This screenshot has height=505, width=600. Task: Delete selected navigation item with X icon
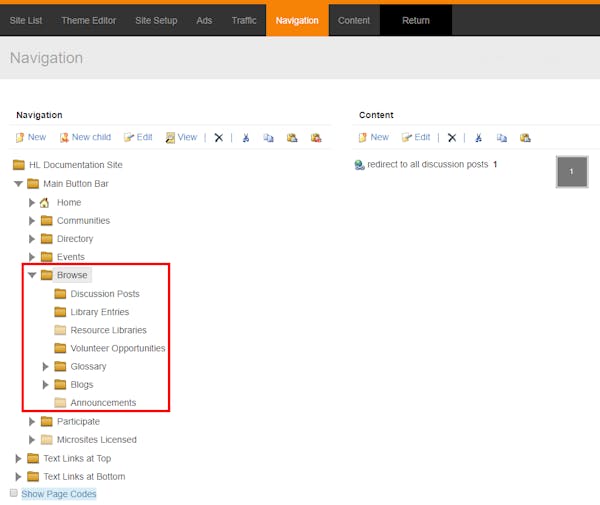tap(218, 138)
